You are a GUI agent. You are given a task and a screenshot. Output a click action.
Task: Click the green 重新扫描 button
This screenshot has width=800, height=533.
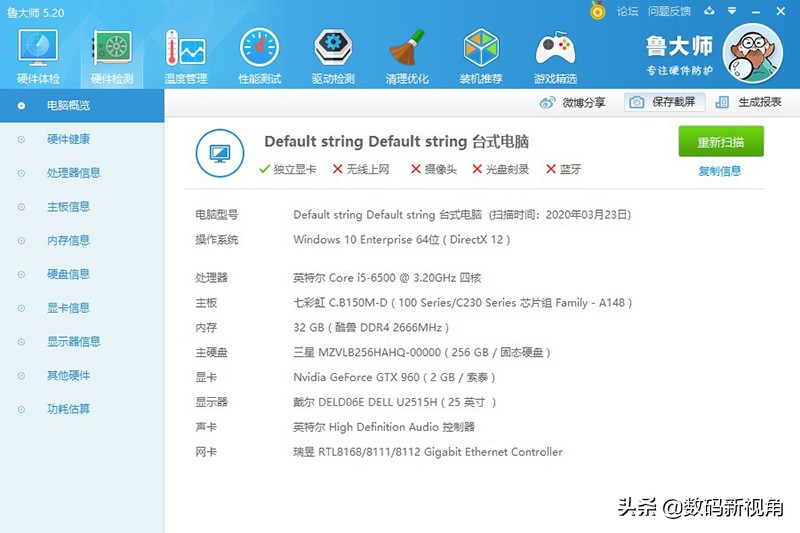[x=721, y=141]
